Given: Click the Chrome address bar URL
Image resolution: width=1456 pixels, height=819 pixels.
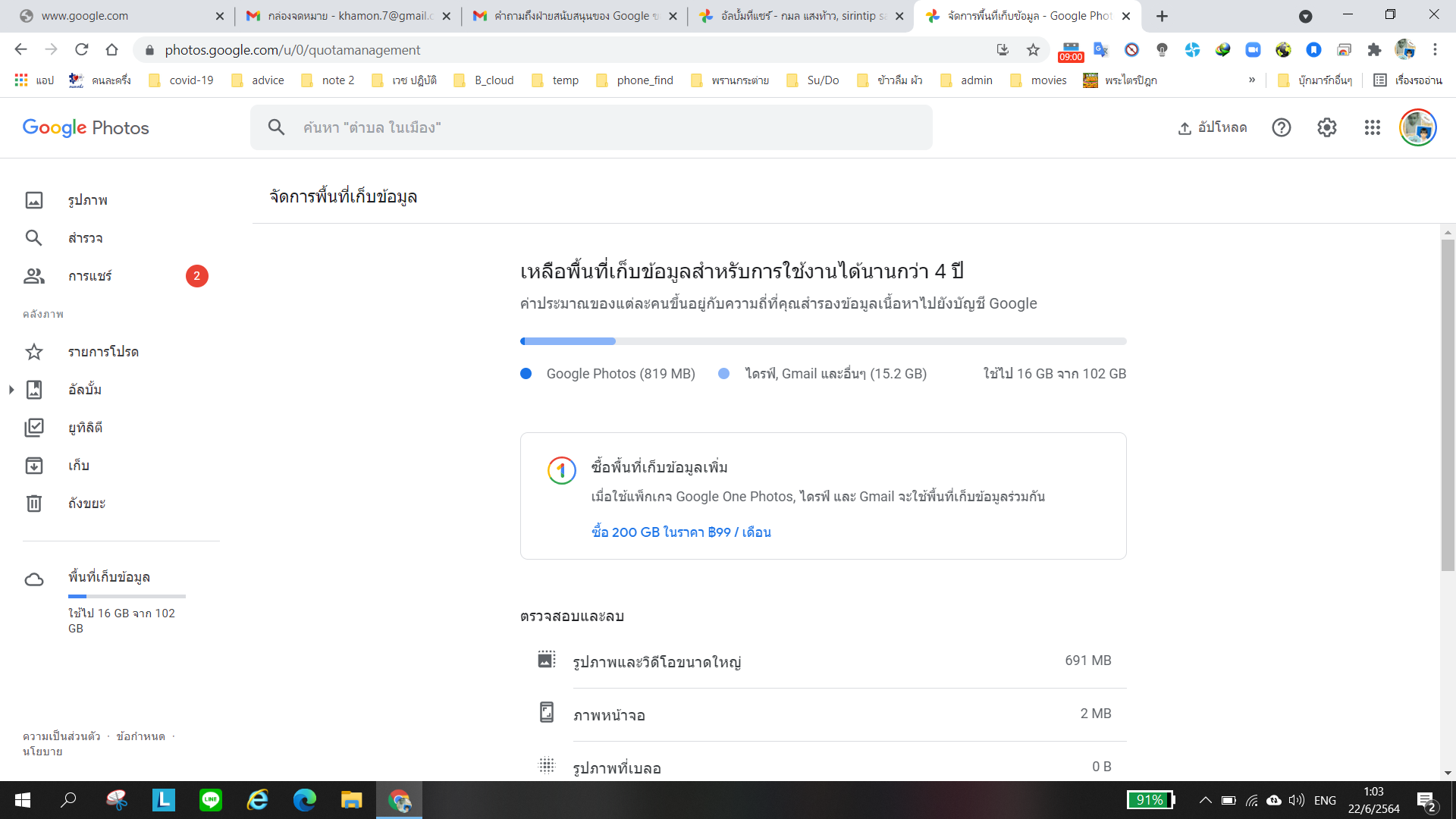Looking at the screenshot, I should [x=293, y=50].
